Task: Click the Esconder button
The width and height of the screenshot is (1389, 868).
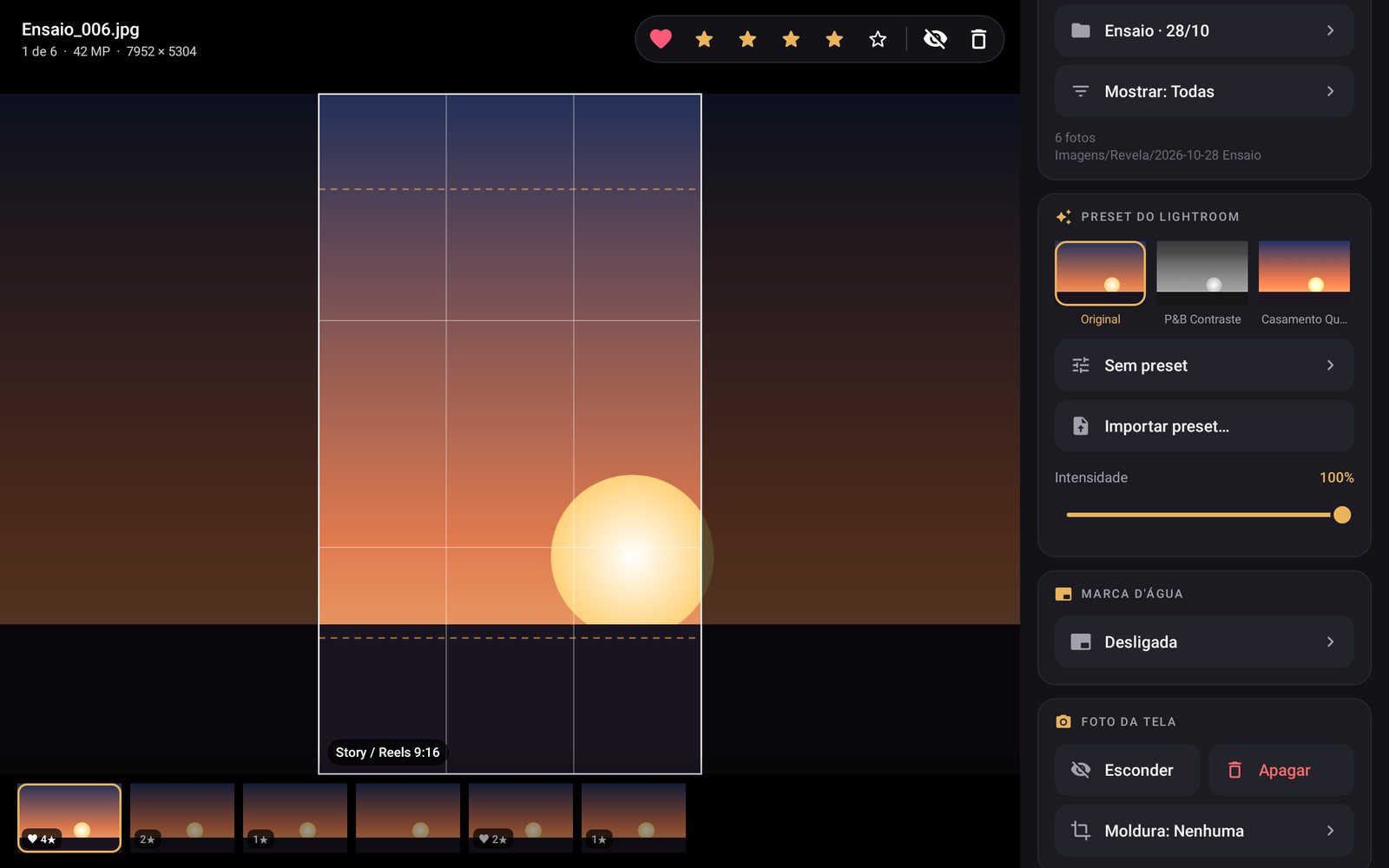Action: [x=1127, y=770]
